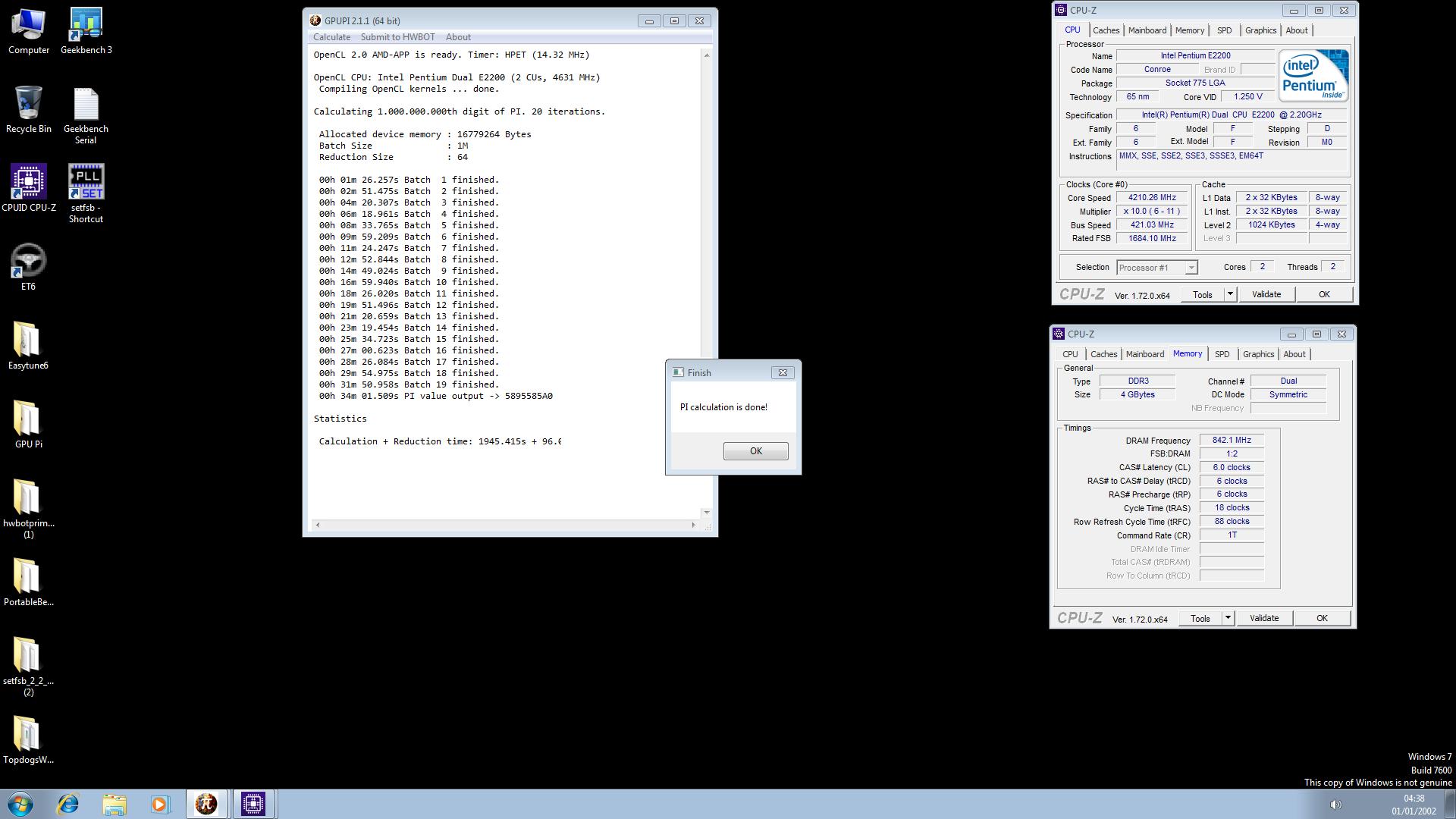Screen dimensions: 1456x819
Task: Click upper CPU-Z title bar icon
Action: [1061, 10]
